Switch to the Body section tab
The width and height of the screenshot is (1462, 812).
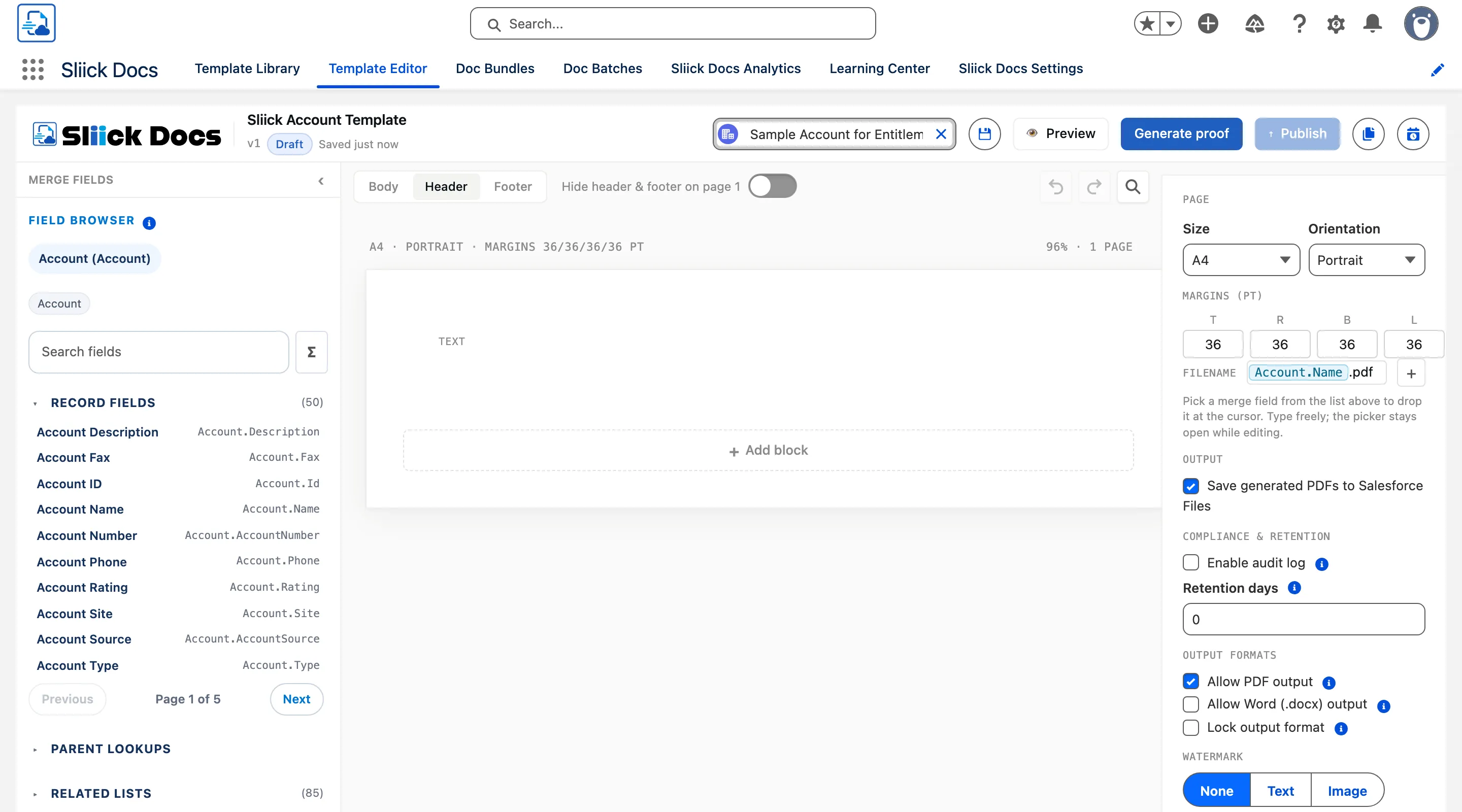(383, 186)
